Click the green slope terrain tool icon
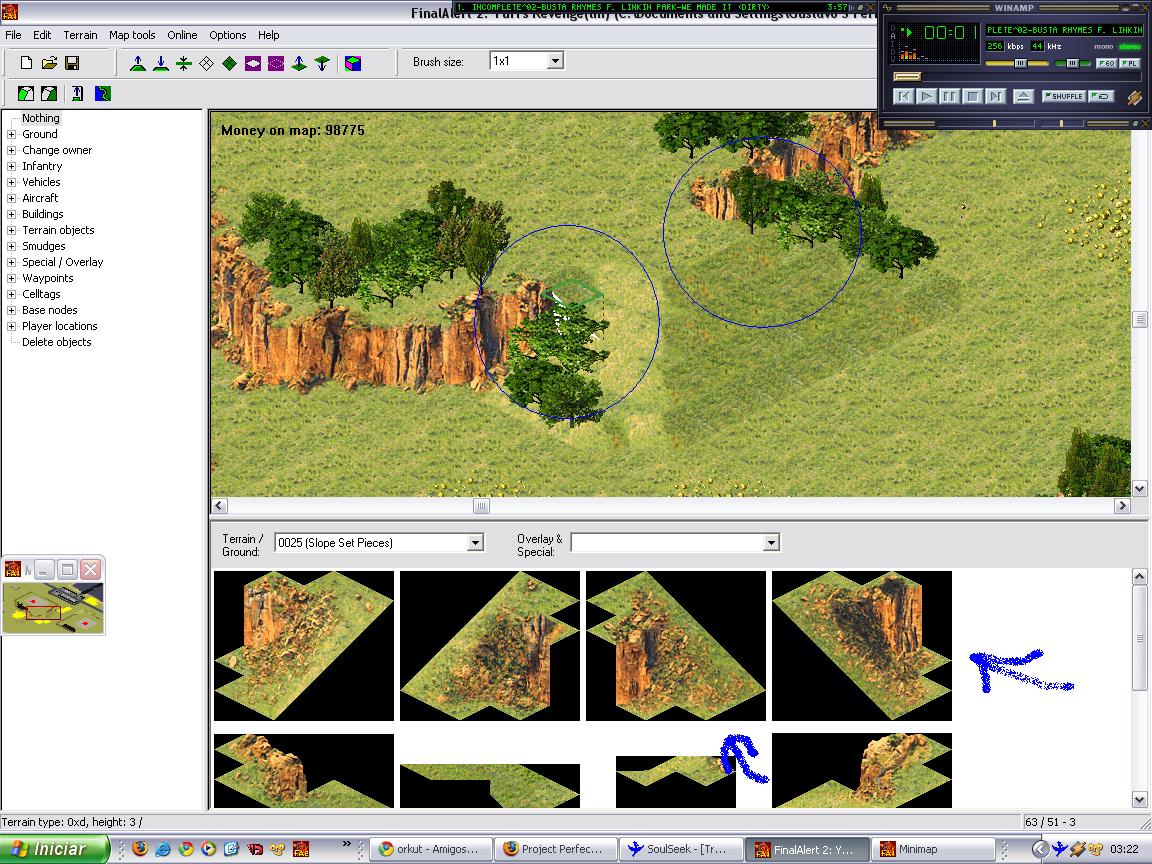This screenshot has height=864, width=1152. click(x=26, y=93)
